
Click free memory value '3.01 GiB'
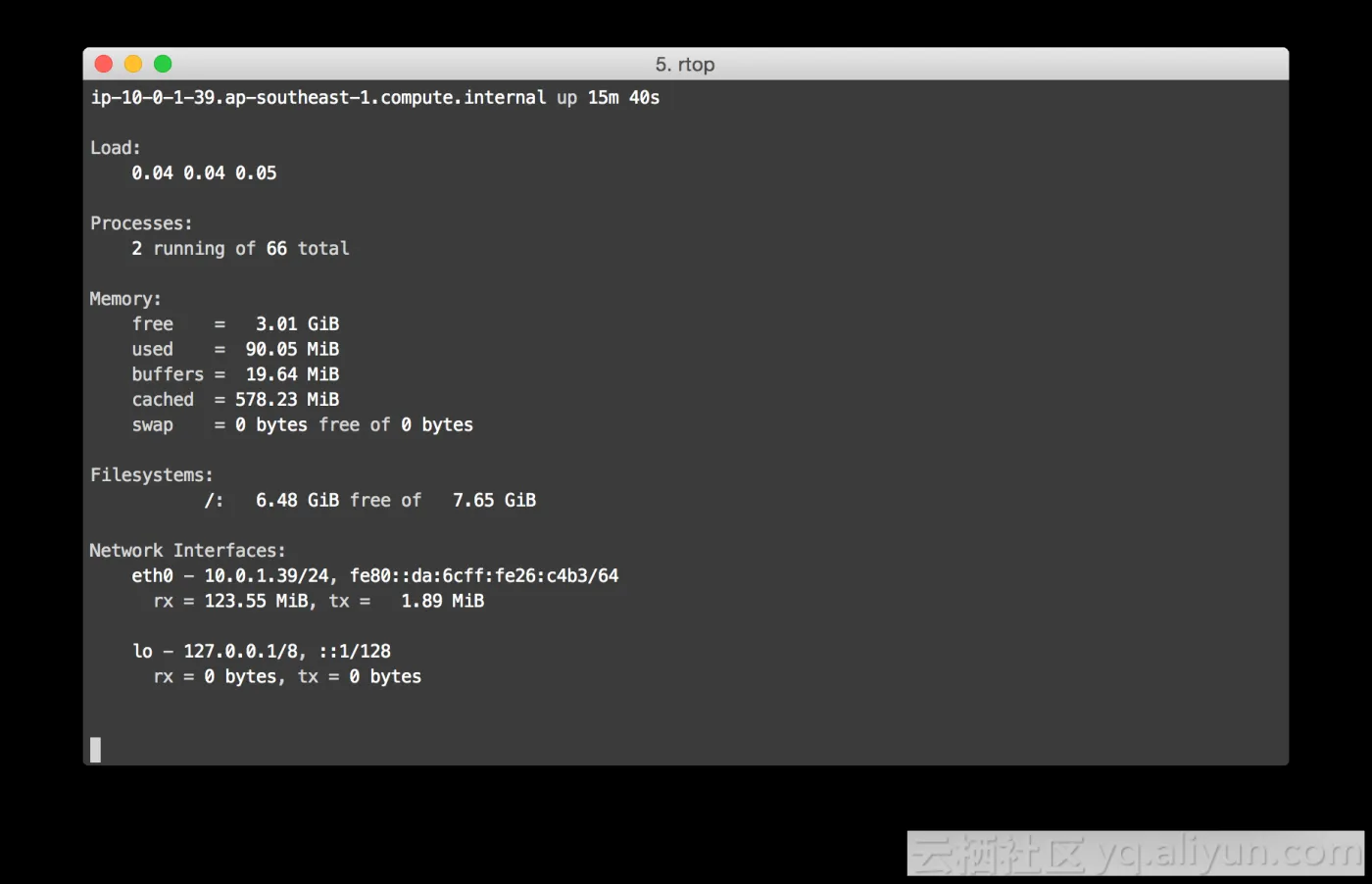297,324
